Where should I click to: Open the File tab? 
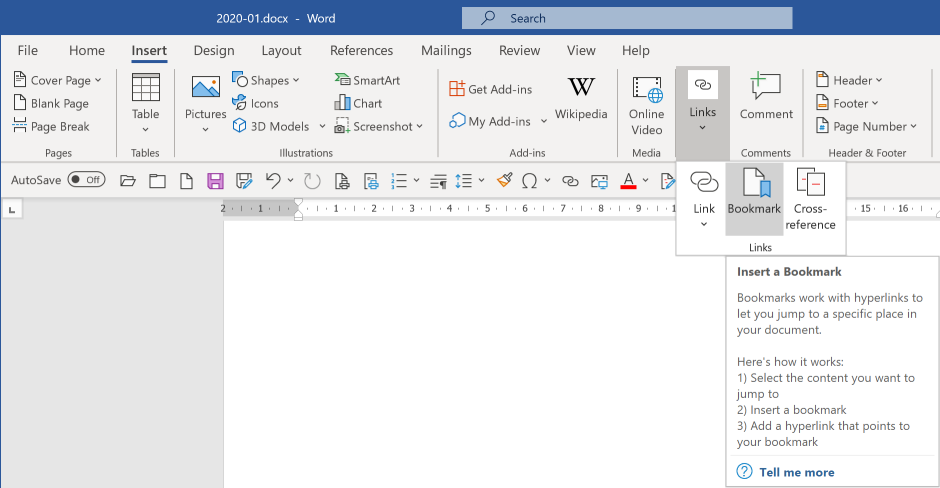pyautogui.click(x=28, y=50)
